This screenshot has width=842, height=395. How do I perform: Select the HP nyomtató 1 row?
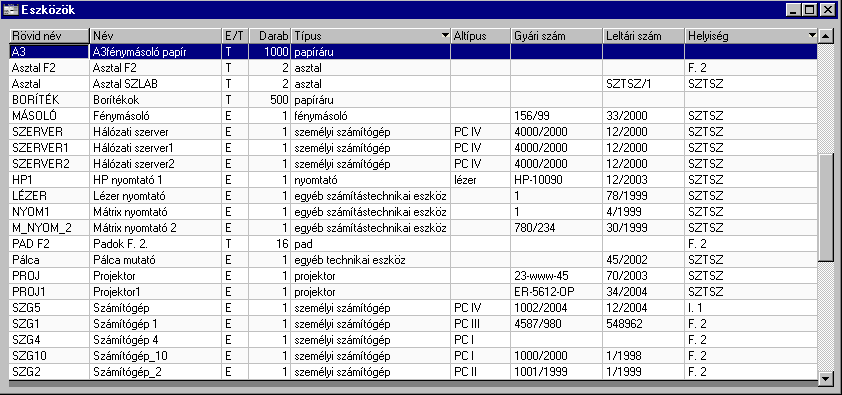413,180
